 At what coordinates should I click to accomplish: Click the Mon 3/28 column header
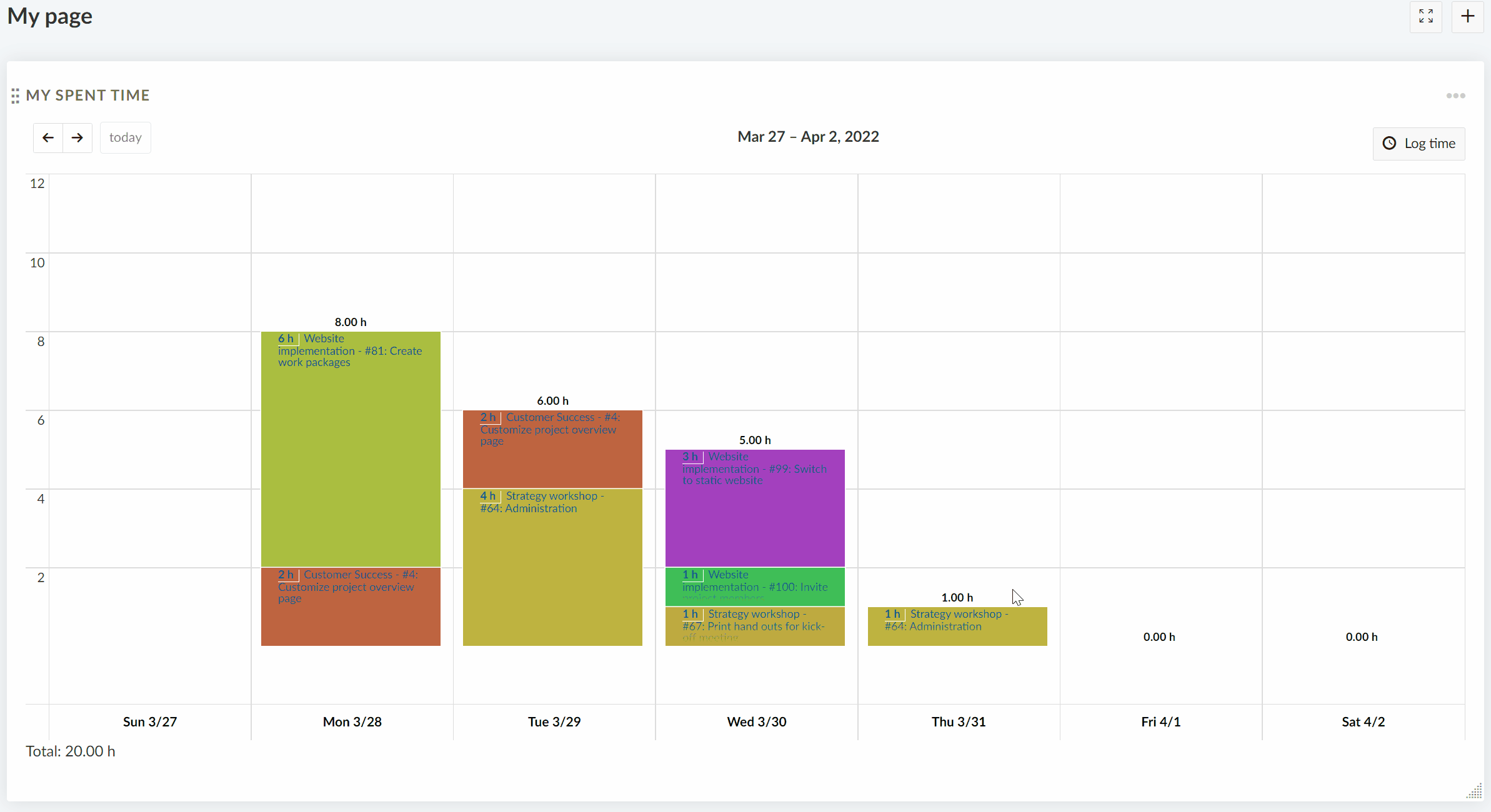tap(352, 721)
